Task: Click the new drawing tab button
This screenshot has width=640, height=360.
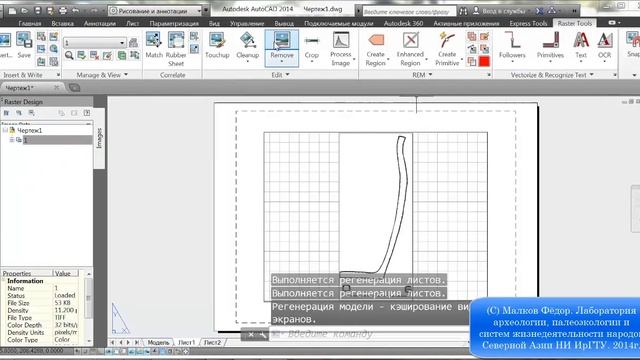Action: tap(75, 87)
